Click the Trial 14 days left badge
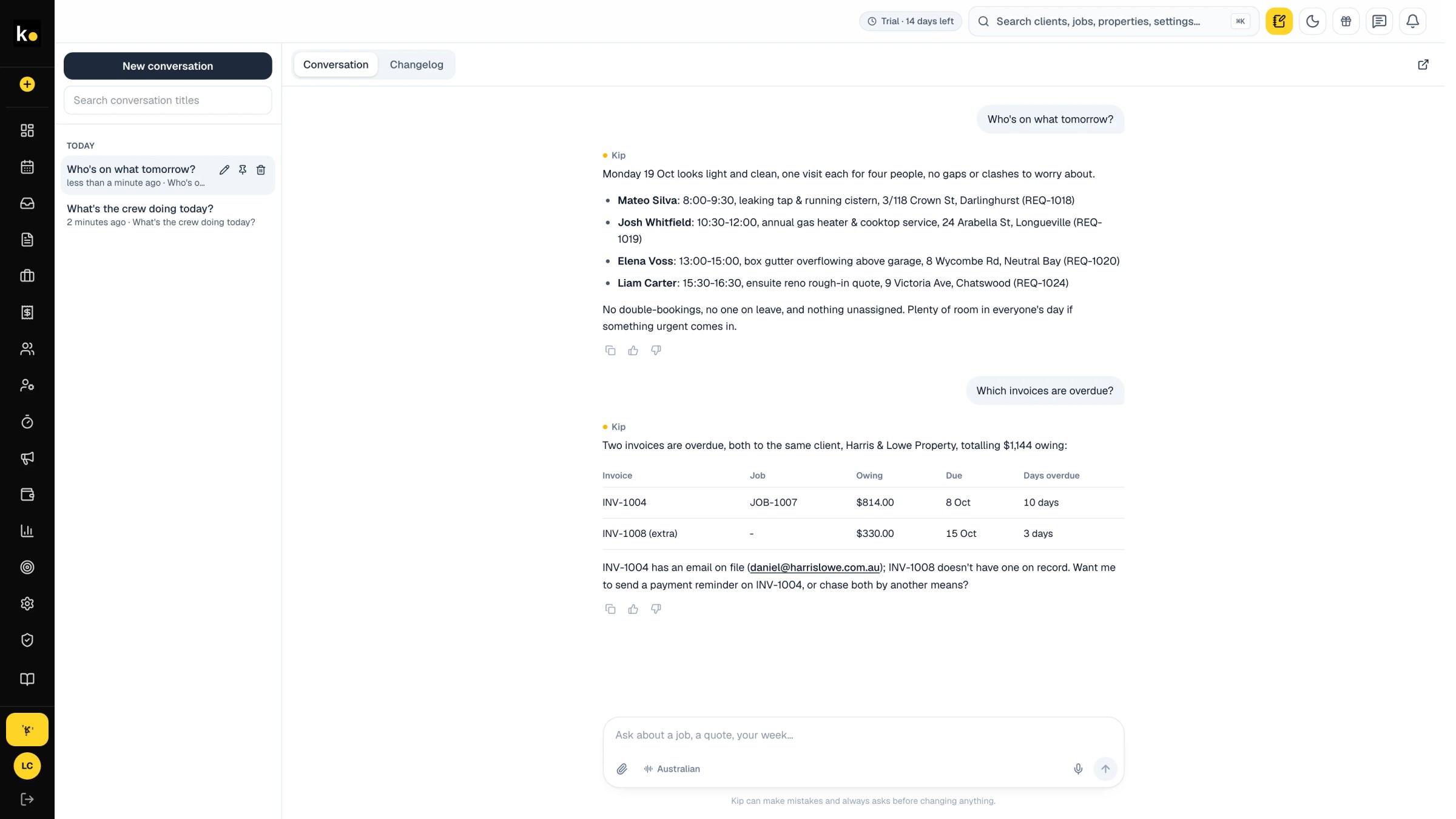1456x819 pixels. click(x=911, y=21)
